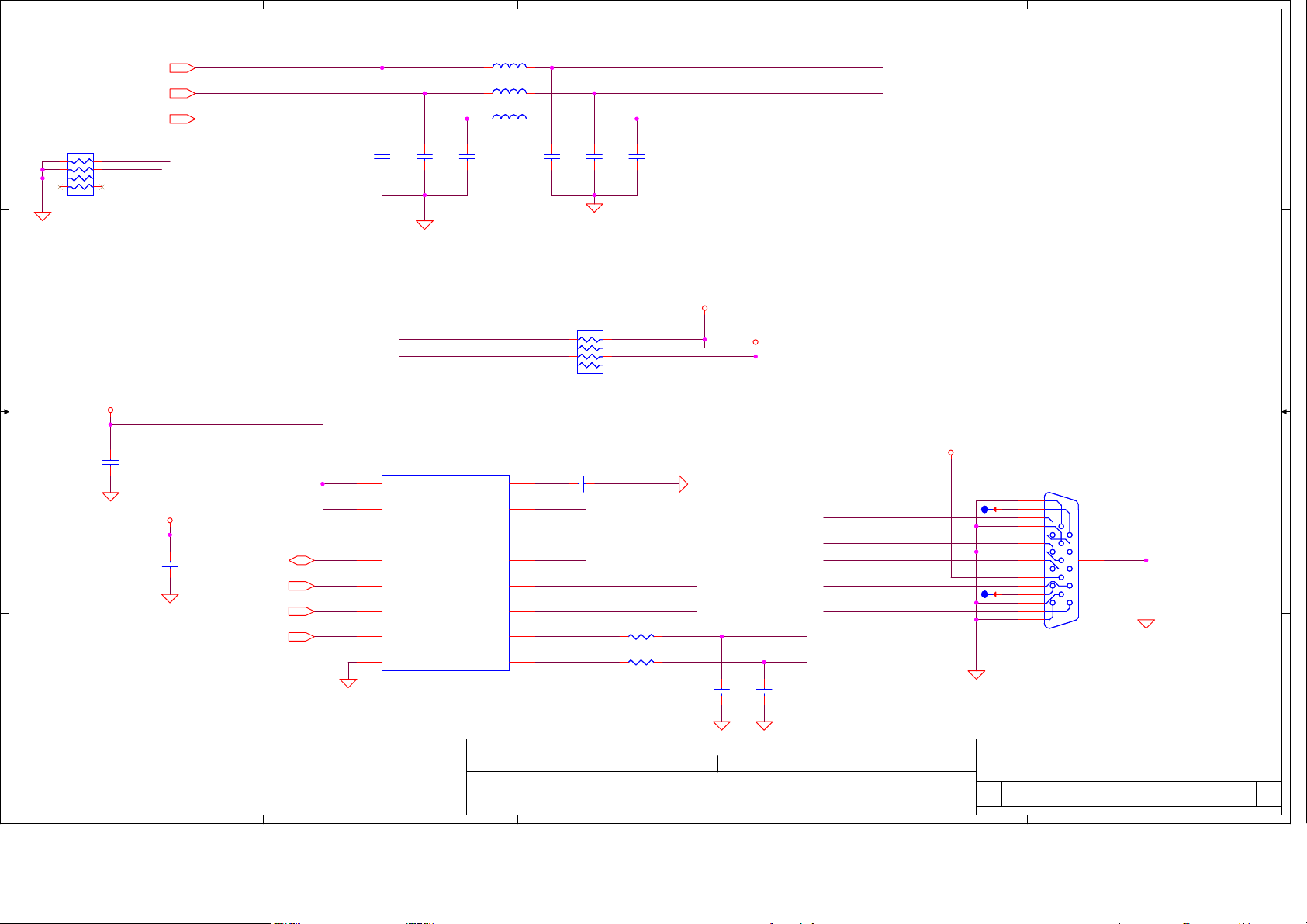Click ground under the second three filter capacitors
Viewport: 1307px width, 924px height.
pyautogui.click(x=594, y=208)
